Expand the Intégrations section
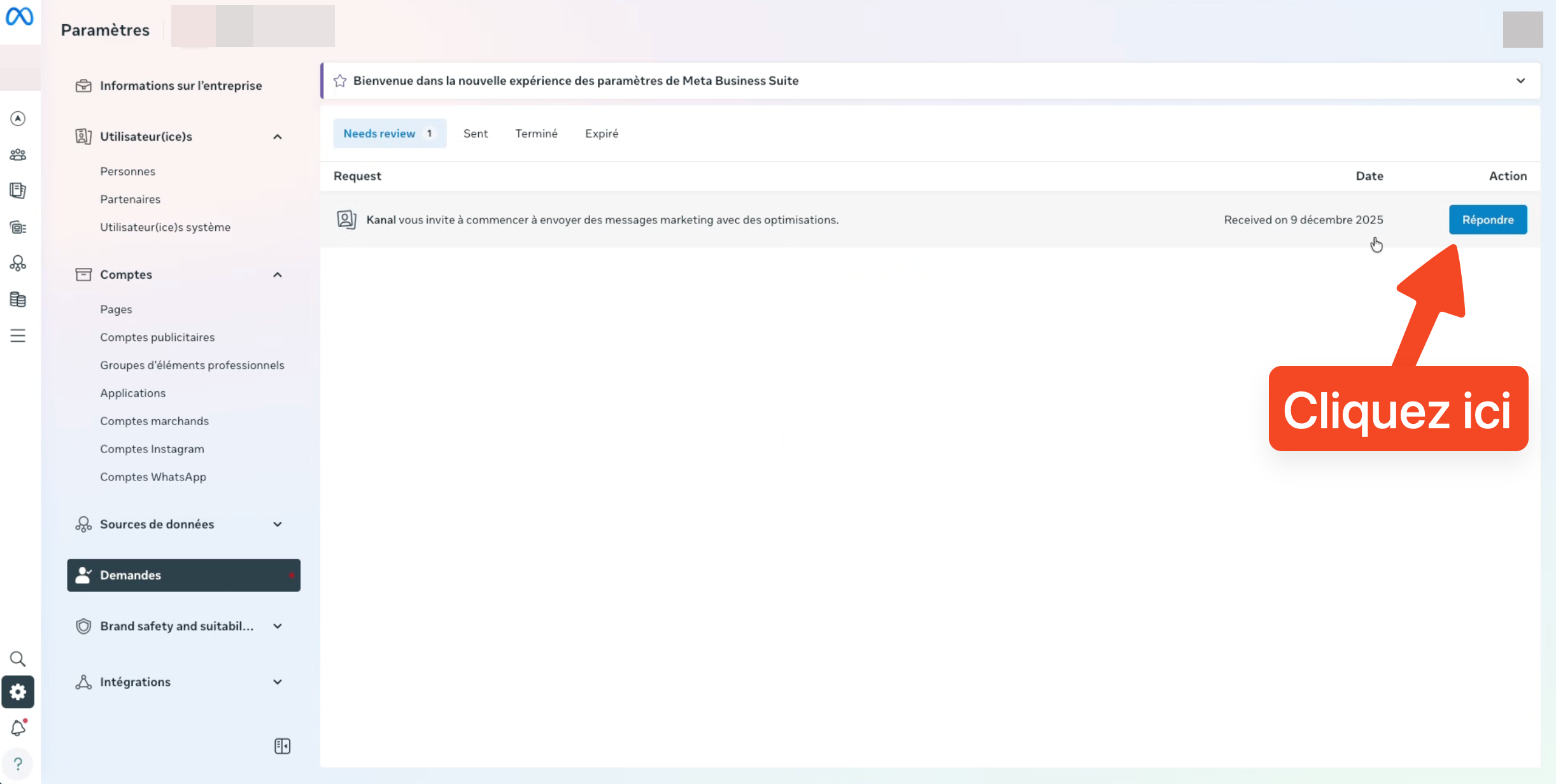 [278, 682]
